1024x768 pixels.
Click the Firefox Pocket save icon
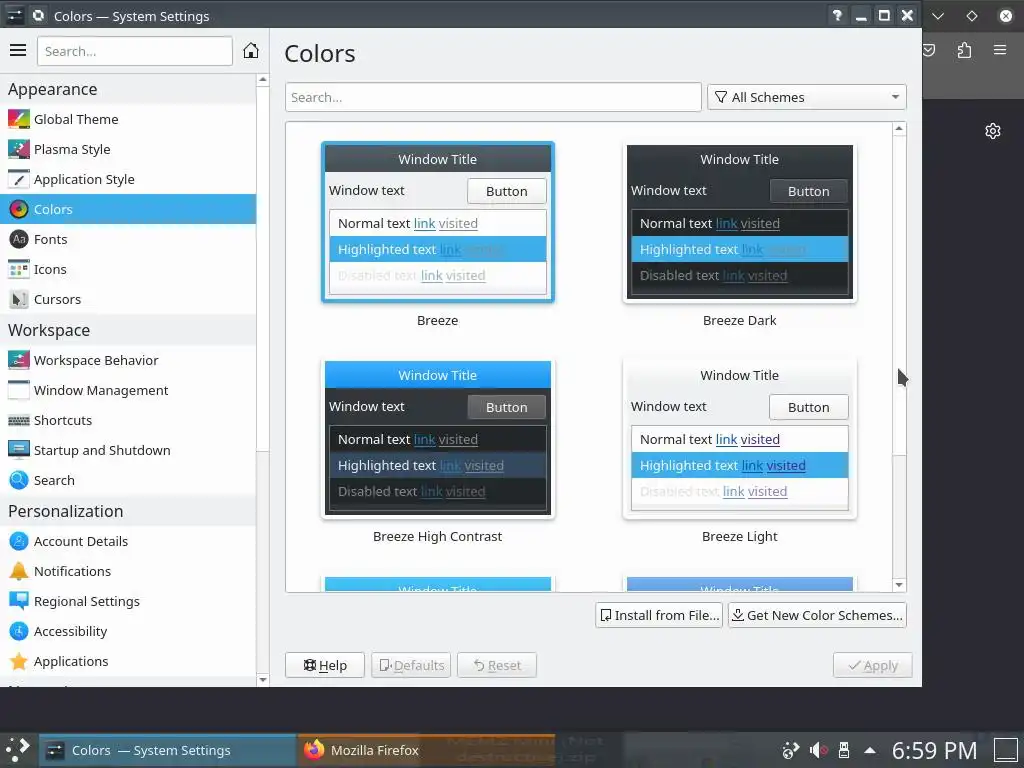(929, 50)
